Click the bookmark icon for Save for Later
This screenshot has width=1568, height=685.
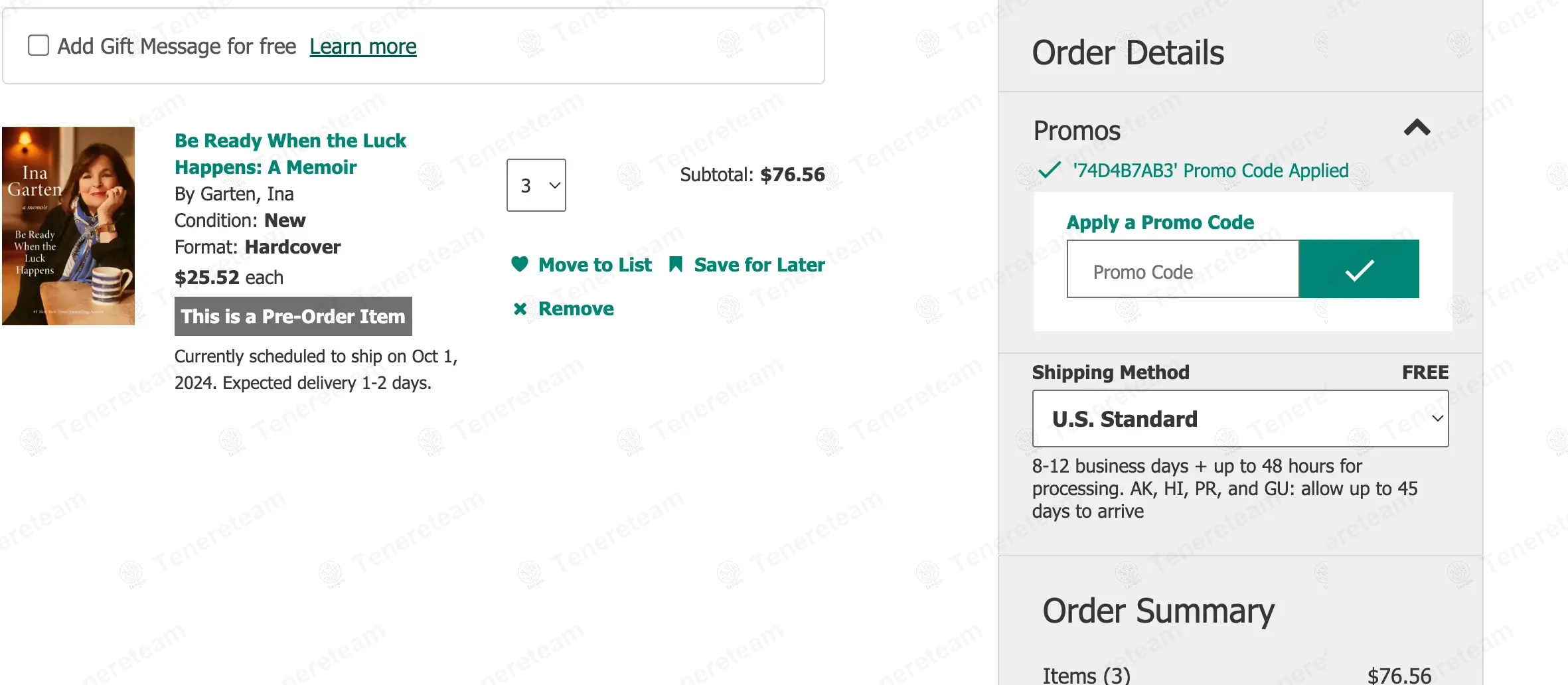coord(676,264)
